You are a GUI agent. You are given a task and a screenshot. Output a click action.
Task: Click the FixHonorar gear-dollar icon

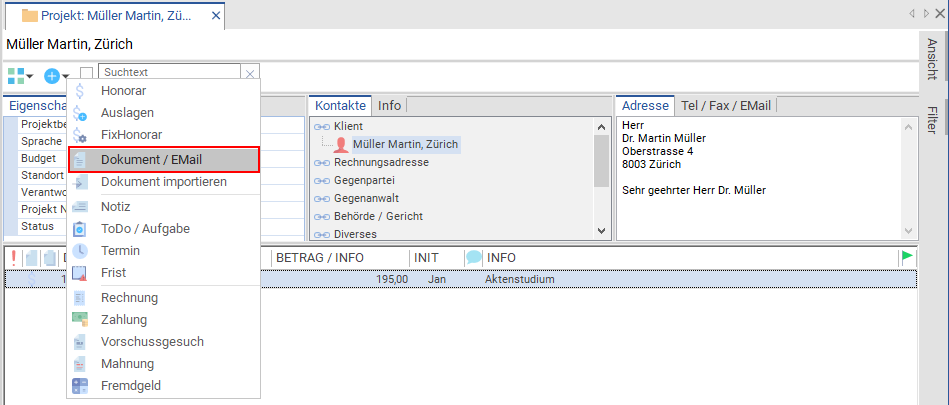(80, 136)
